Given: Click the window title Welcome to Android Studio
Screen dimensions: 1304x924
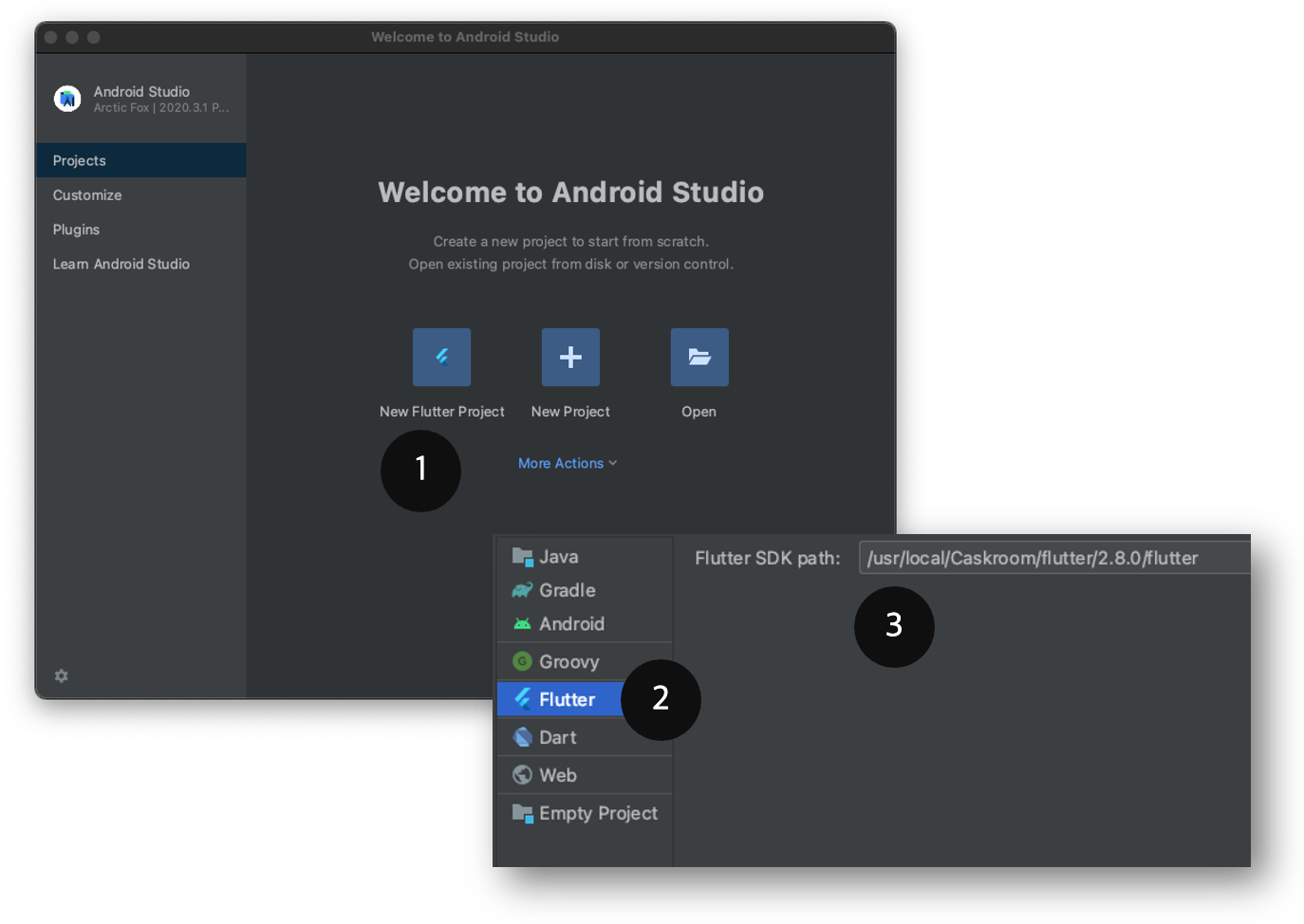Looking at the screenshot, I should [465, 37].
